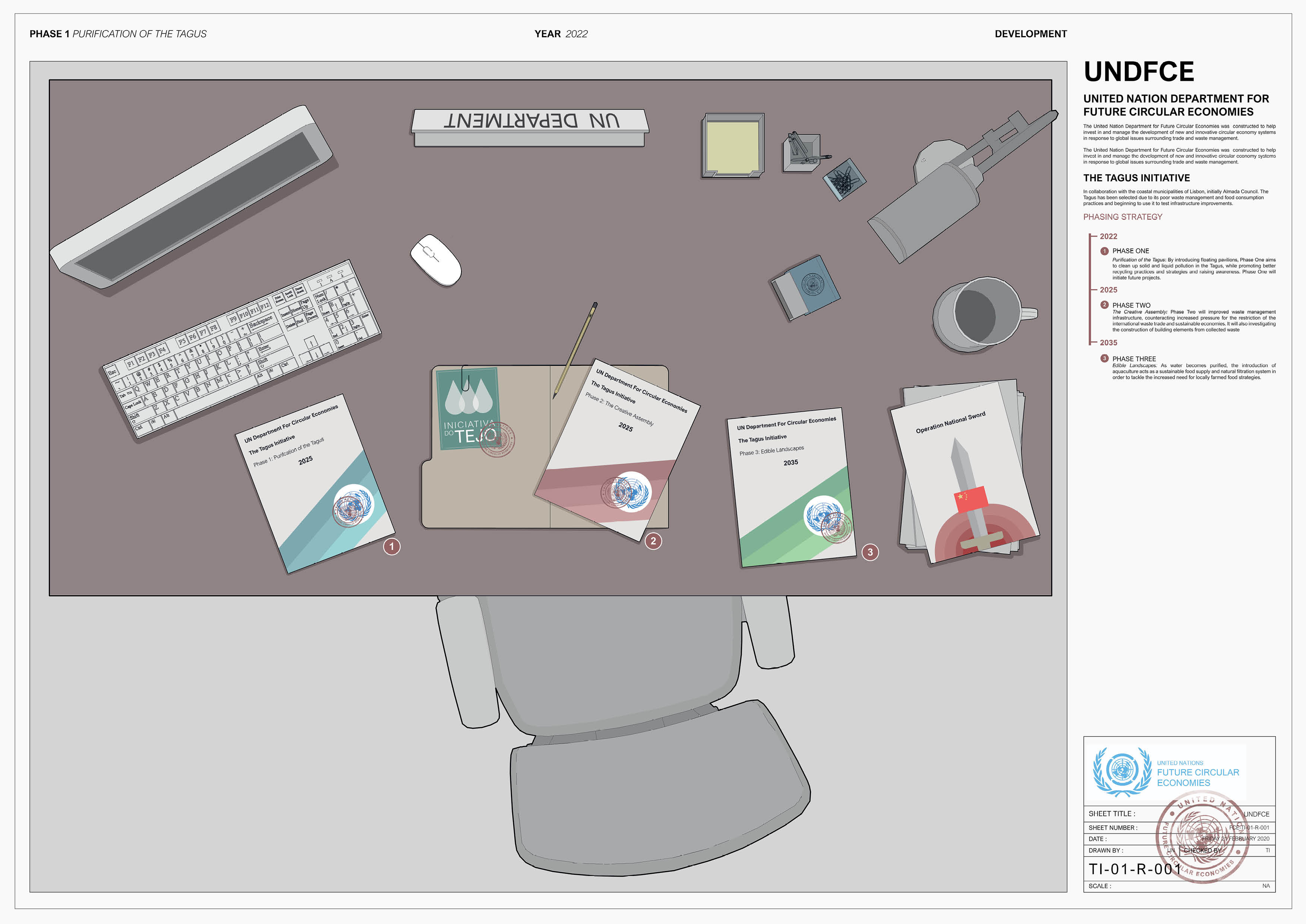Click the Iniciativa do Tejo logo
Viewport: 1306px width, 924px height.
click(469, 408)
